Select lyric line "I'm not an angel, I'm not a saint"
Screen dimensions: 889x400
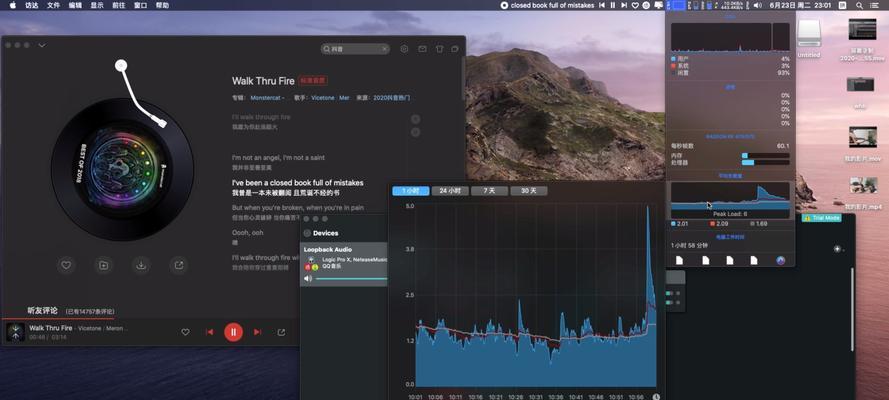click(x=278, y=158)
